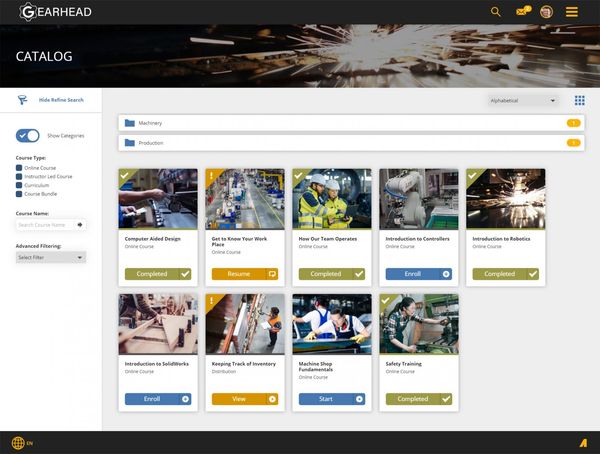Click Start on Machine Shop Fundamentals

332,399
